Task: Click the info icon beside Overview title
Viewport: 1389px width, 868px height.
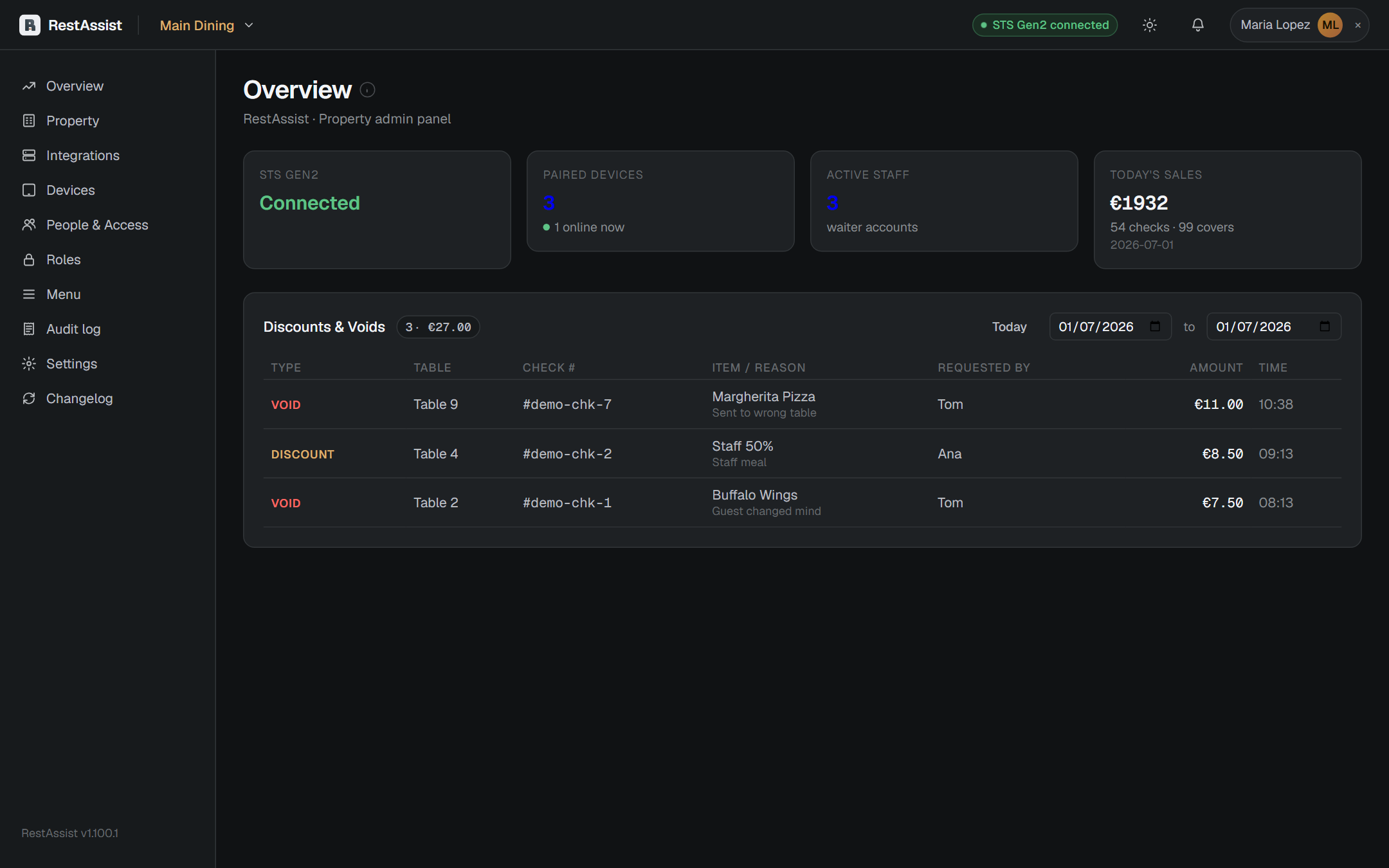Action: (x=367, y=90)
